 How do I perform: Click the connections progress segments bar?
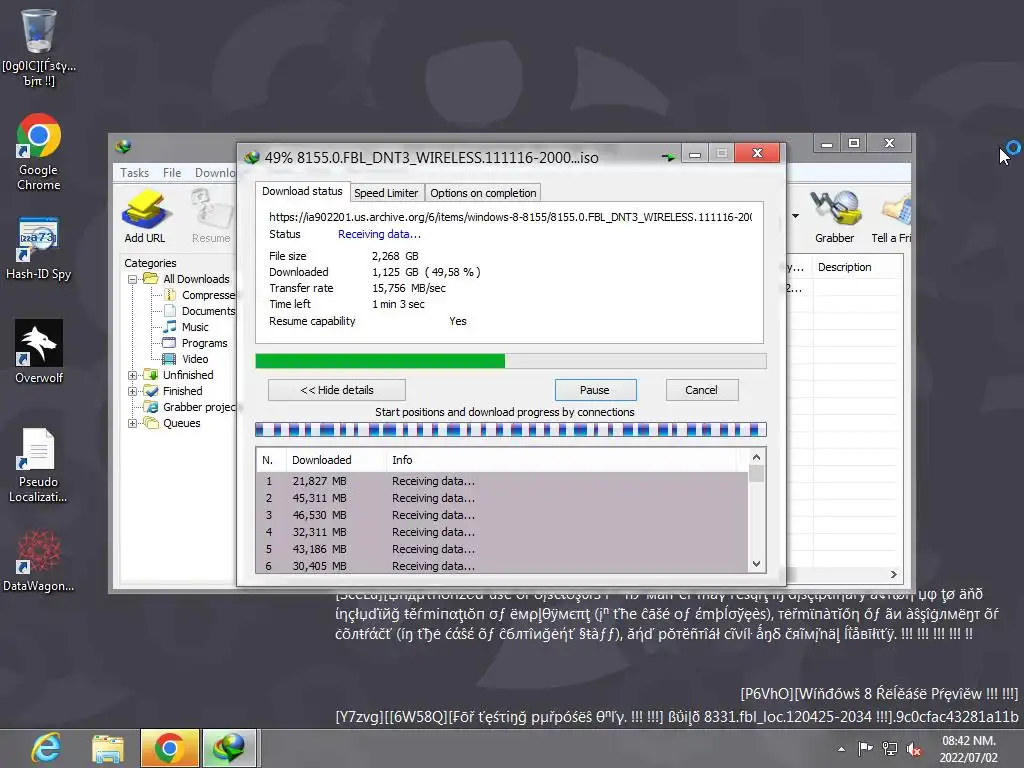pyautogui.click(x=511, y=429)
